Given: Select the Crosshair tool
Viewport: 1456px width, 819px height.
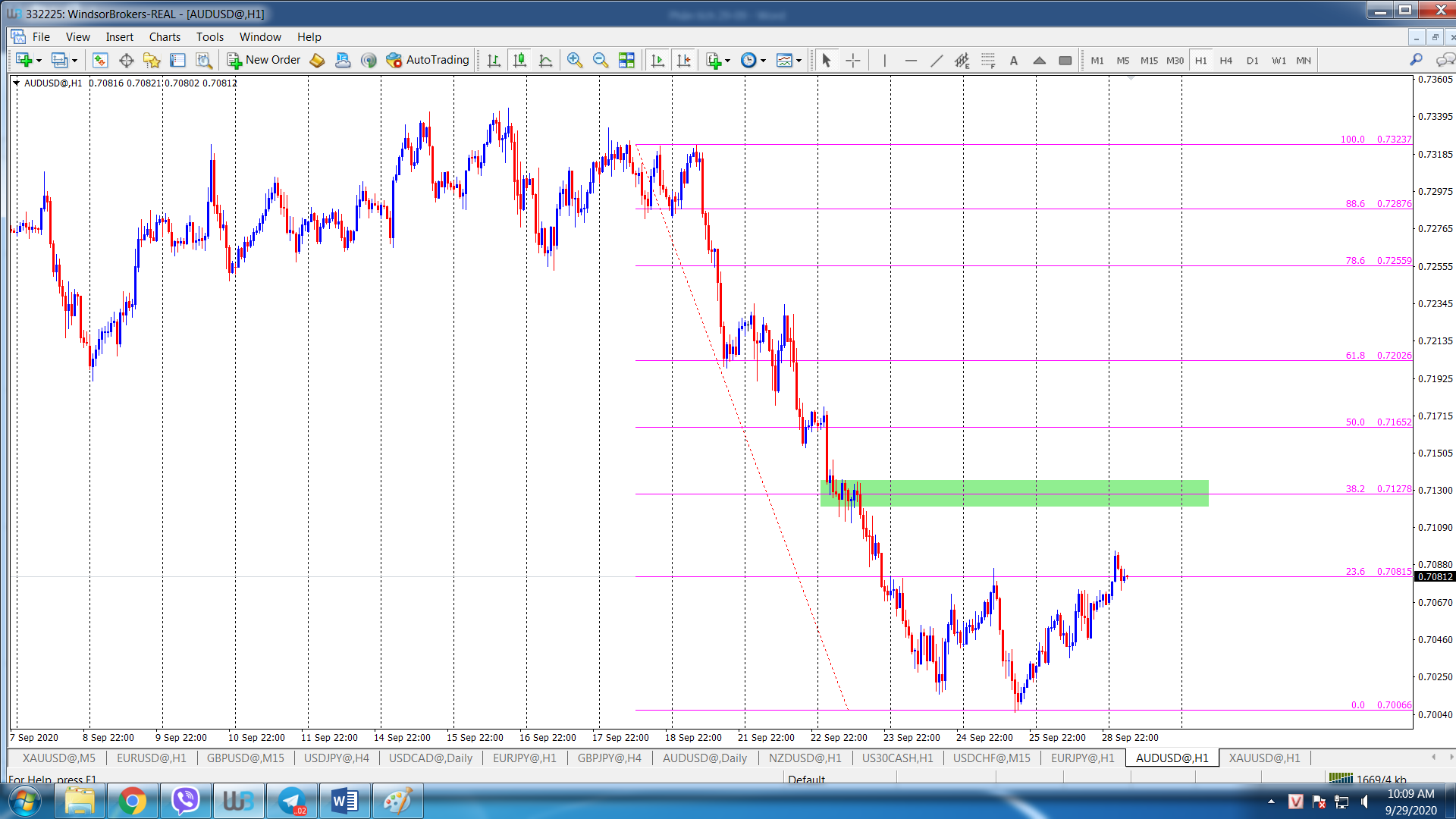Looking at the screenshot, I should pos(852,60).
